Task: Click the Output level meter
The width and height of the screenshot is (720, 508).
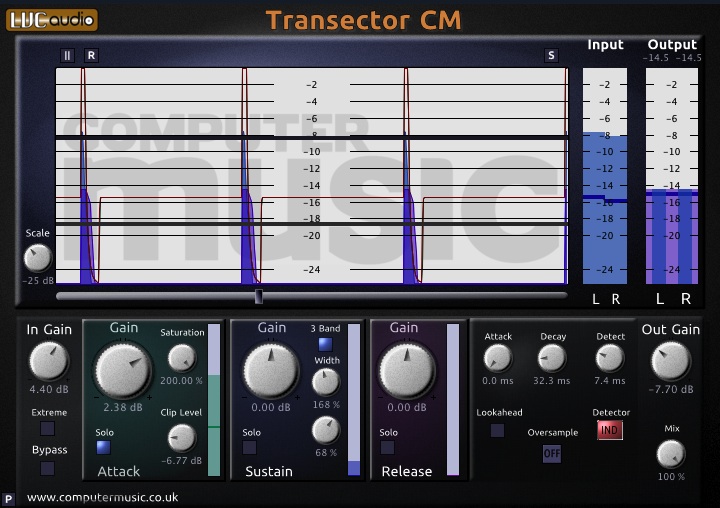Action: click(x=672, y=176)
